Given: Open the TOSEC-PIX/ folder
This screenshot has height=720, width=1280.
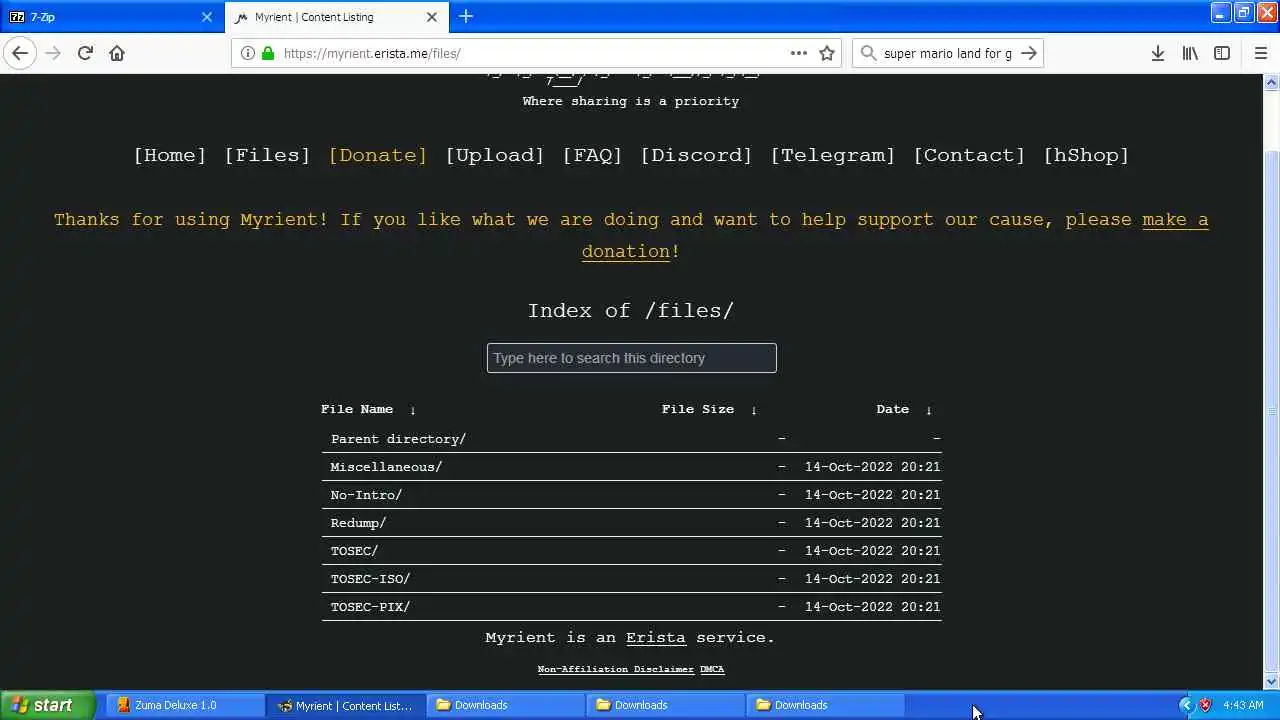Looking at the screenshot, I should tap(370, 607).
